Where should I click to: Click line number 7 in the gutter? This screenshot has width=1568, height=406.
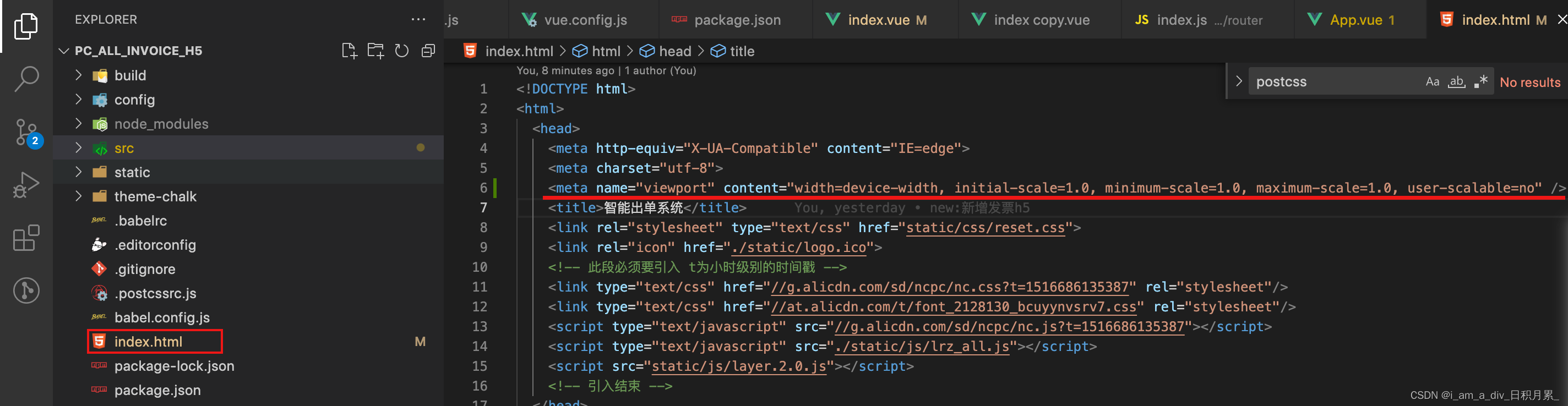coord(483,208)
